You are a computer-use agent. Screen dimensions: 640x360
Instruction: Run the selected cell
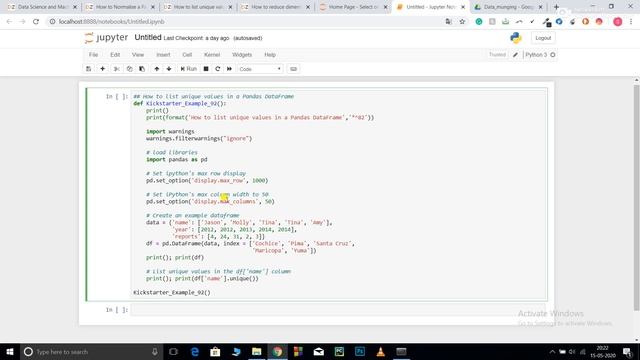[189, 69]
